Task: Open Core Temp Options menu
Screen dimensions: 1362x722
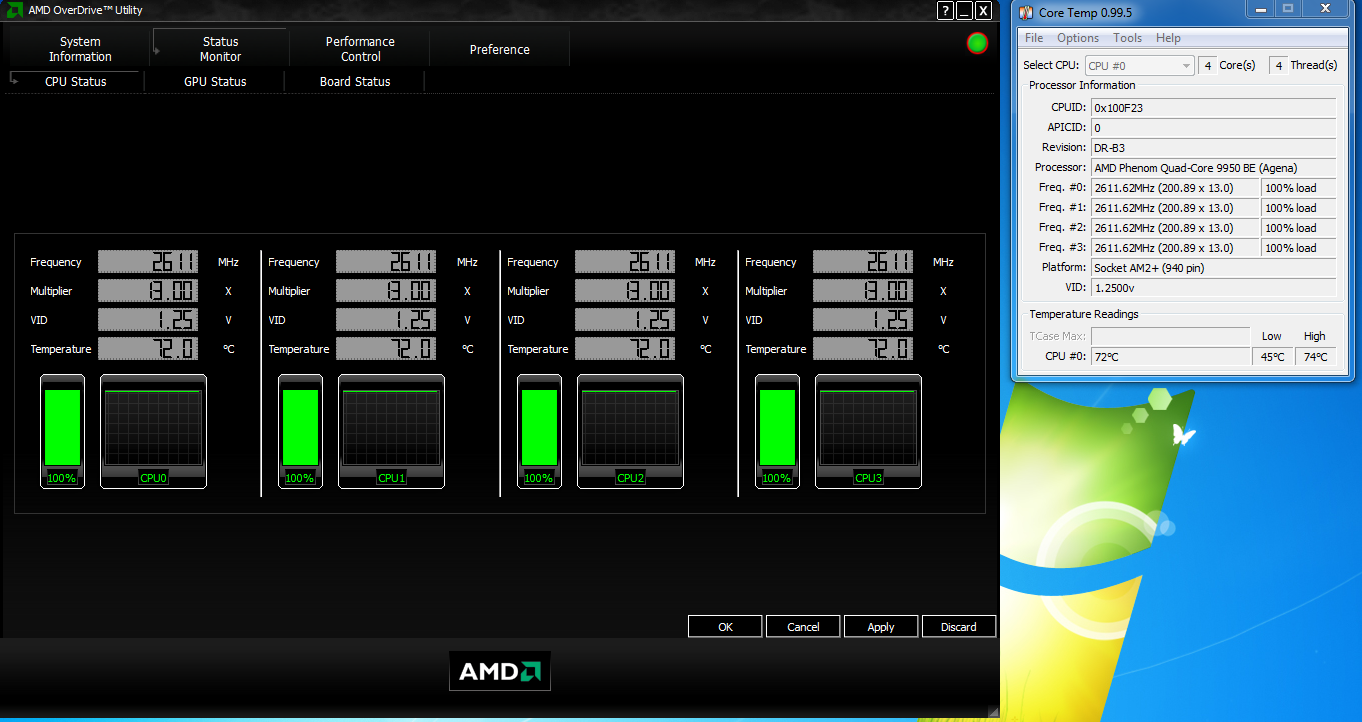Action: [x=1078, y=38]
